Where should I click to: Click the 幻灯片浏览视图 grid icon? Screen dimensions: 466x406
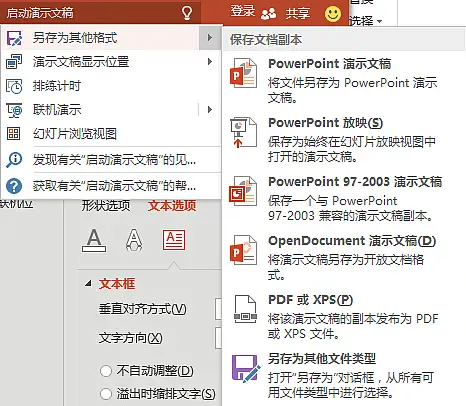(x=13, y=134)
